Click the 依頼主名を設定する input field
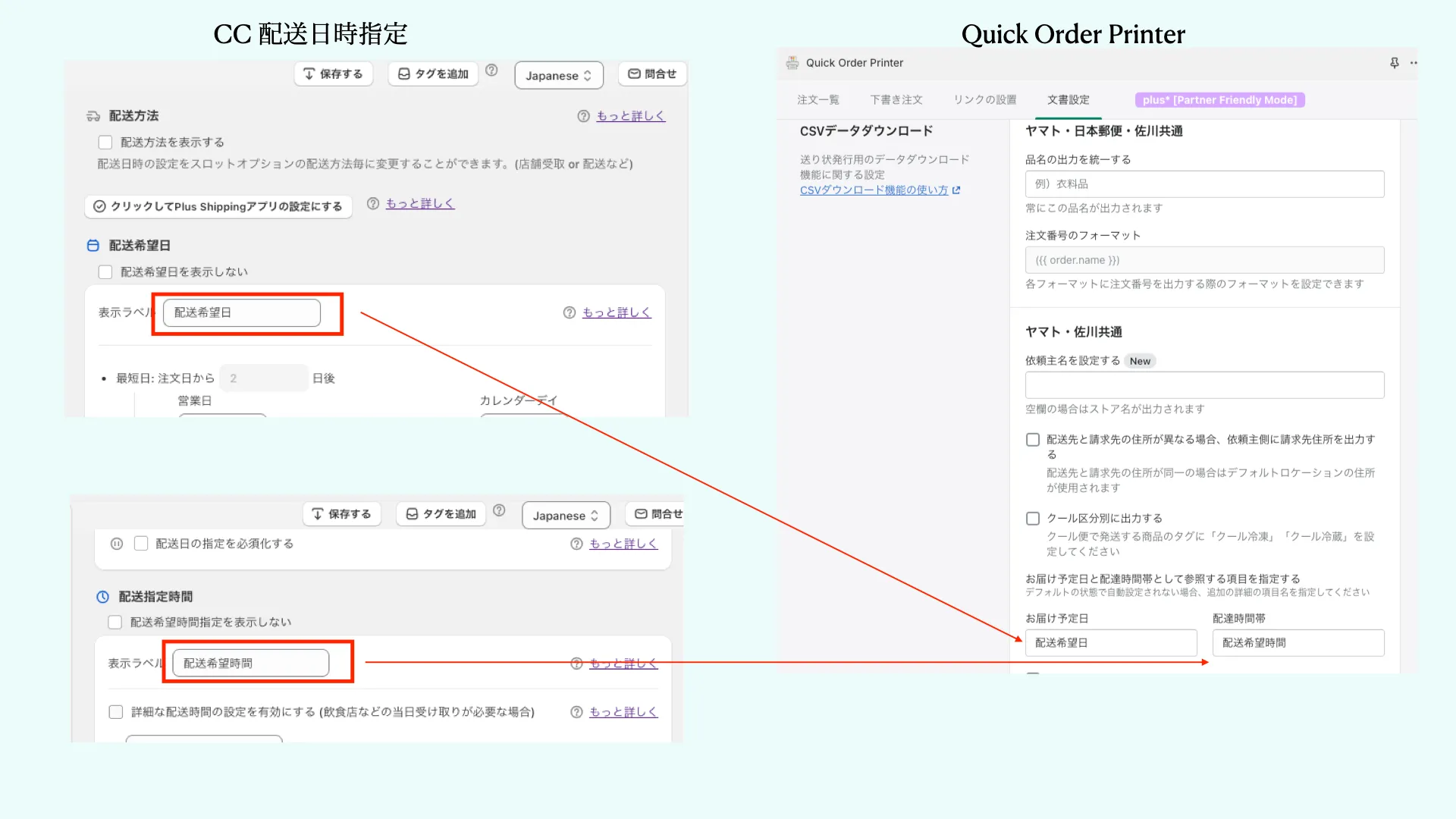This screenshot has width=1456, height=819. click(x=1203, y=385)
